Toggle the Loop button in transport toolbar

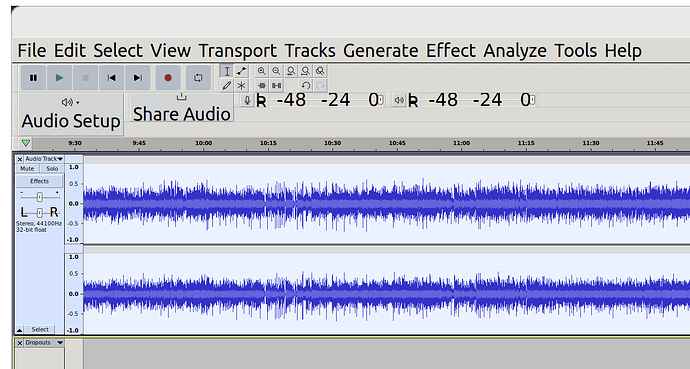click(198, 78)
